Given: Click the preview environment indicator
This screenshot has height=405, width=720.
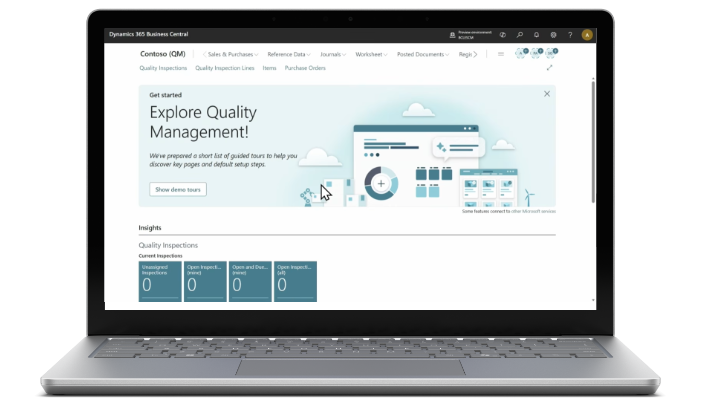Looking at the screenshot, I should tap(470, 35).
